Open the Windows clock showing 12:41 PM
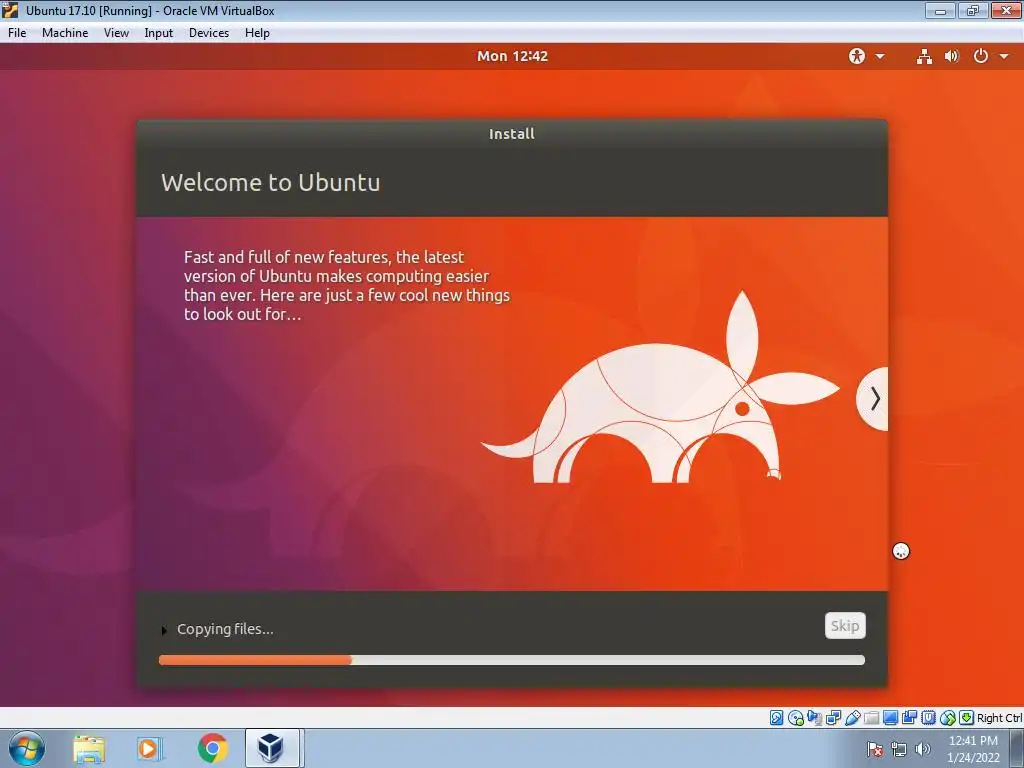 973,749
